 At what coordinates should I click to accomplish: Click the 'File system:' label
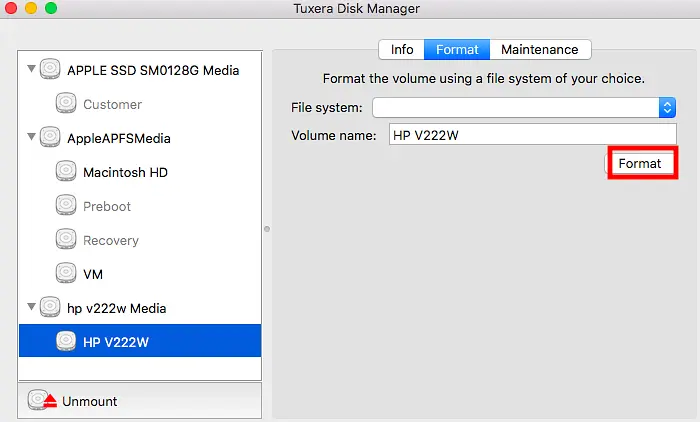(327, 108)
